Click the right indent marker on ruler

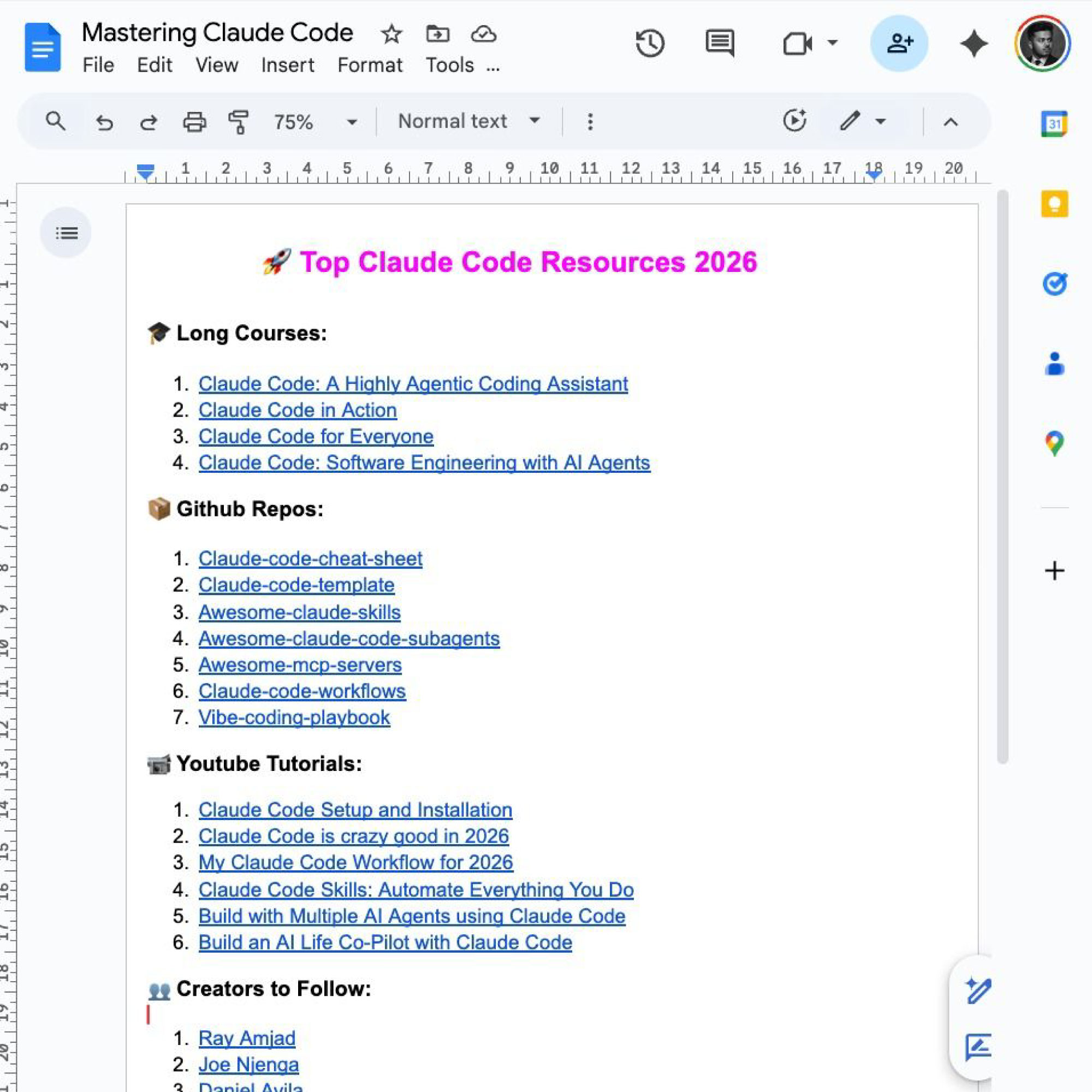tap(874, 175)
